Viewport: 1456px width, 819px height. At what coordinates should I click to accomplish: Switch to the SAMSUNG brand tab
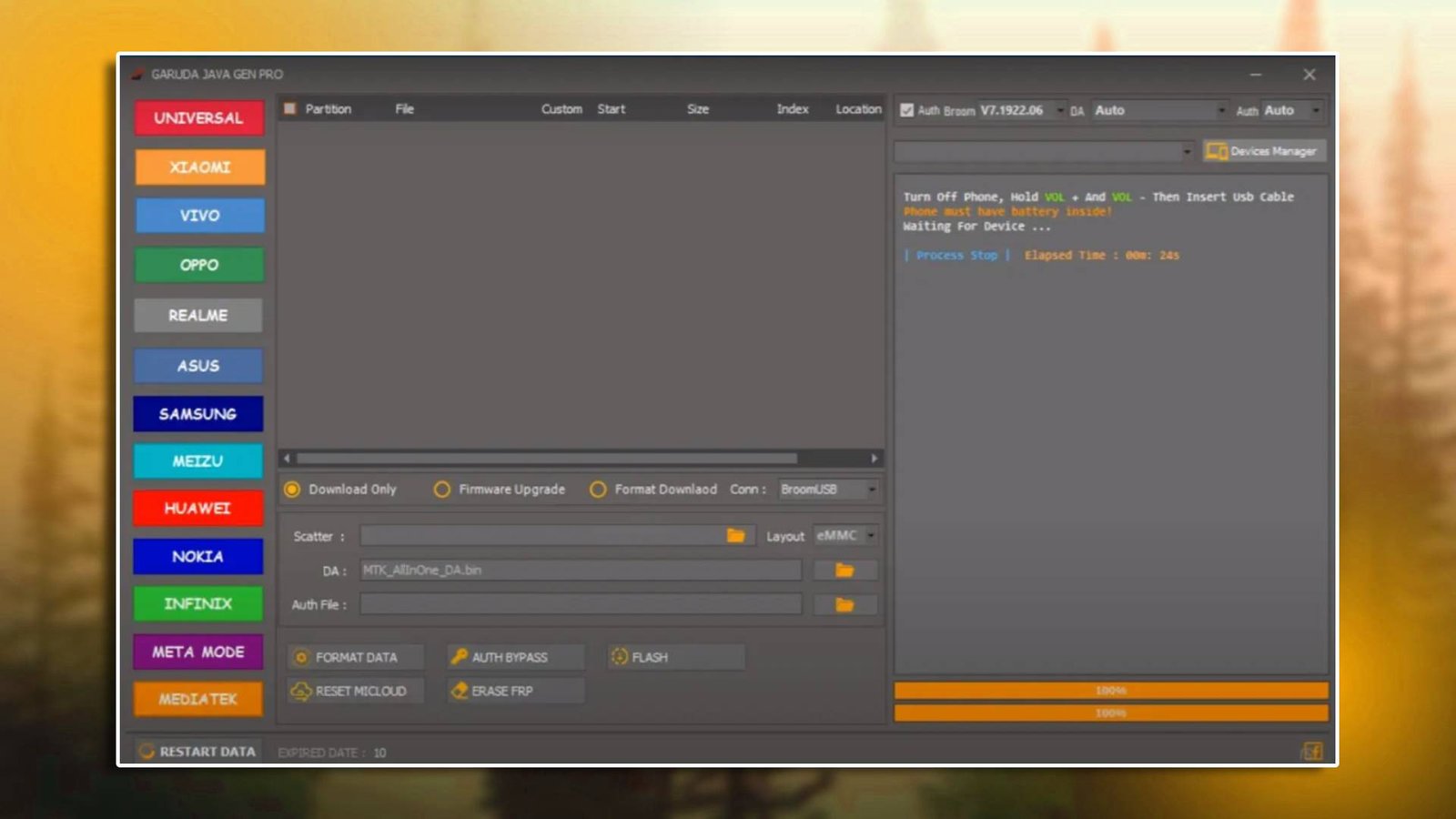point(198,414)
